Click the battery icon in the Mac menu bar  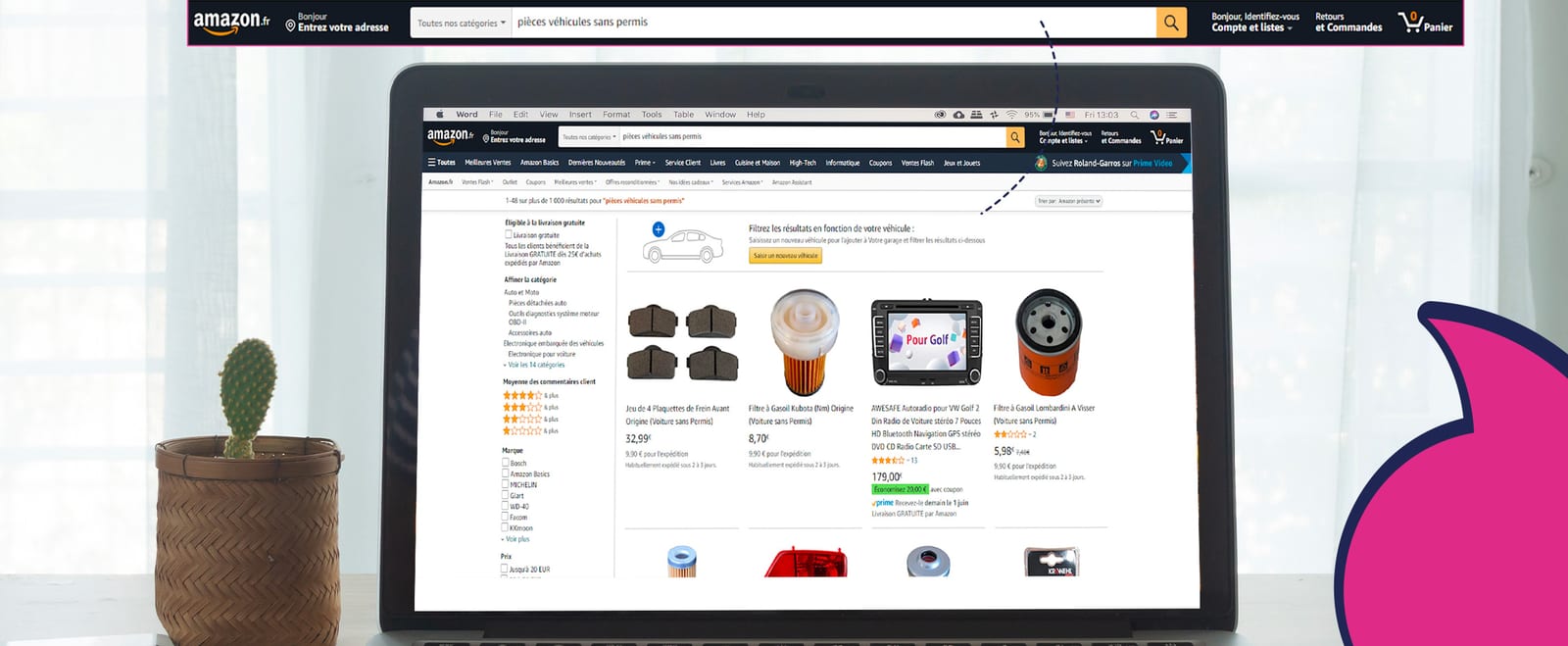coord(1048,115)
